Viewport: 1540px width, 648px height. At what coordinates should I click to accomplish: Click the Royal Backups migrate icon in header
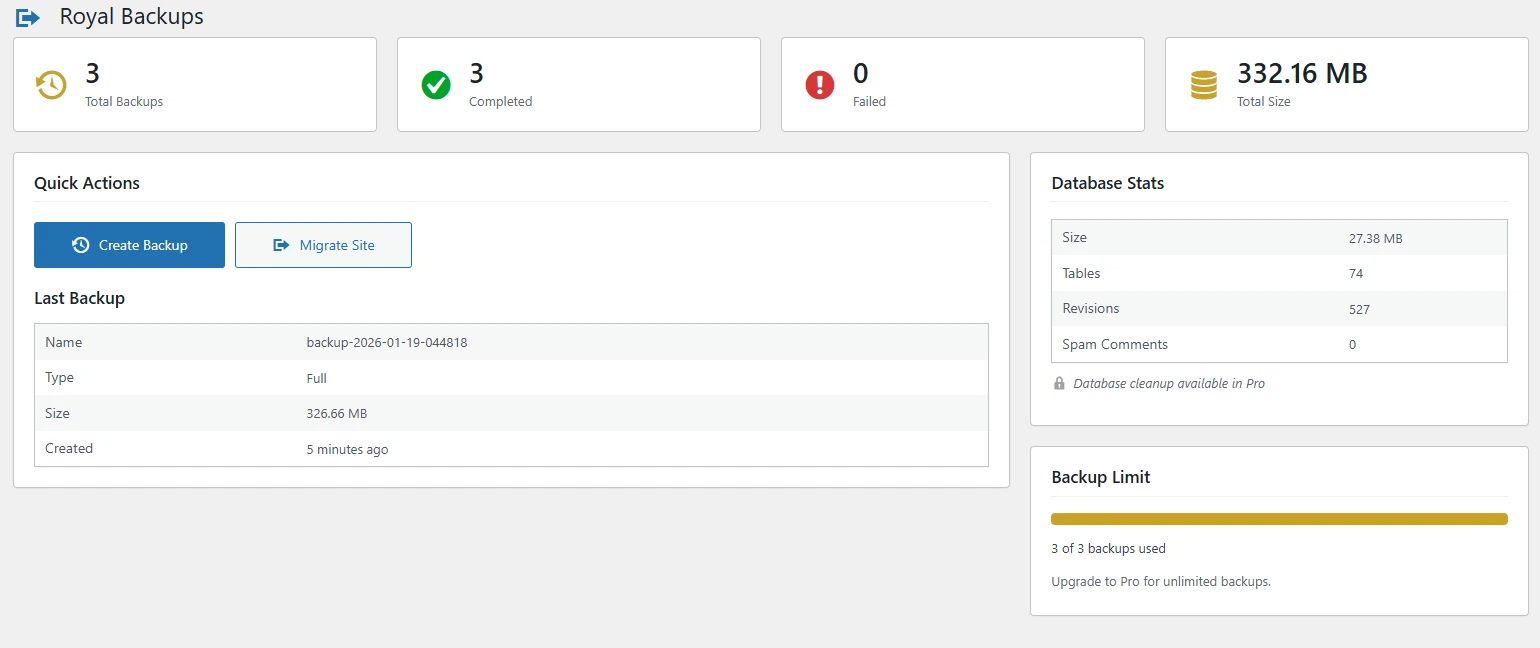pyautogui.click(x=27, y=16)
